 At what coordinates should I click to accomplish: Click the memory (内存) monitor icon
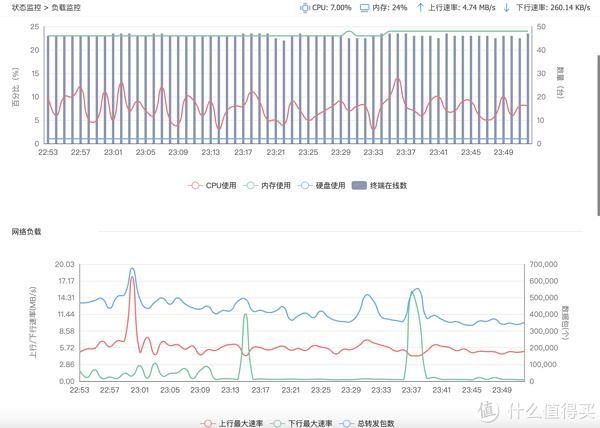[366, 7]
